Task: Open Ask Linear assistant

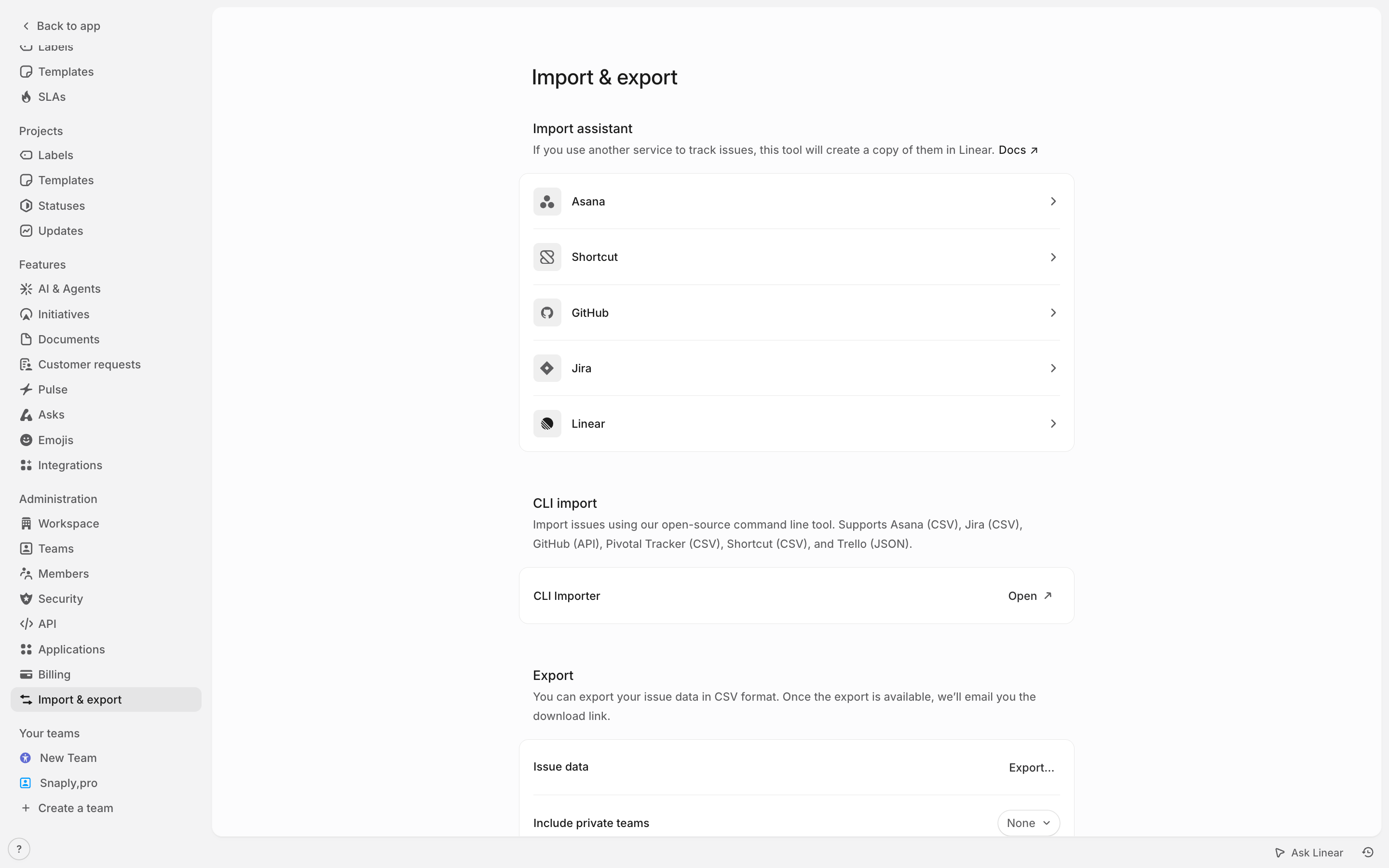Action: coord(1309,853)
